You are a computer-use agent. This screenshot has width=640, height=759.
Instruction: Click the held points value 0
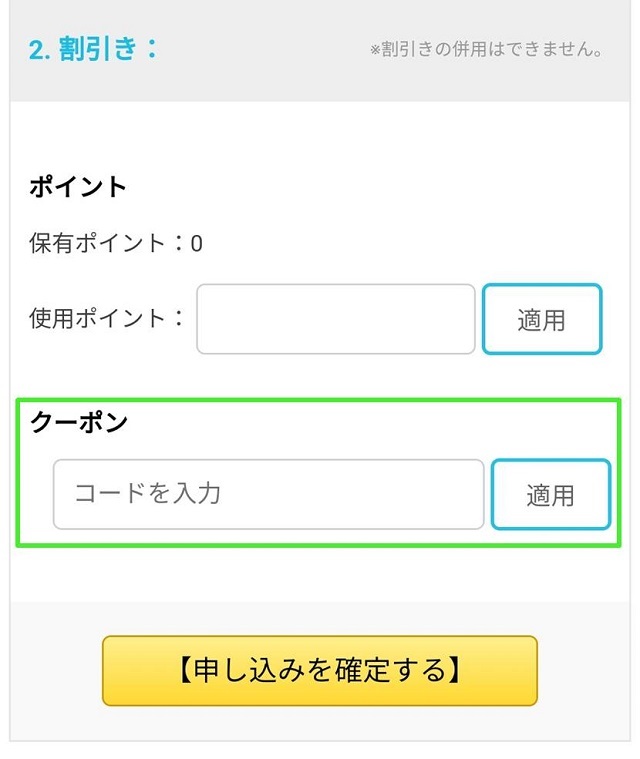coord(196,243)
